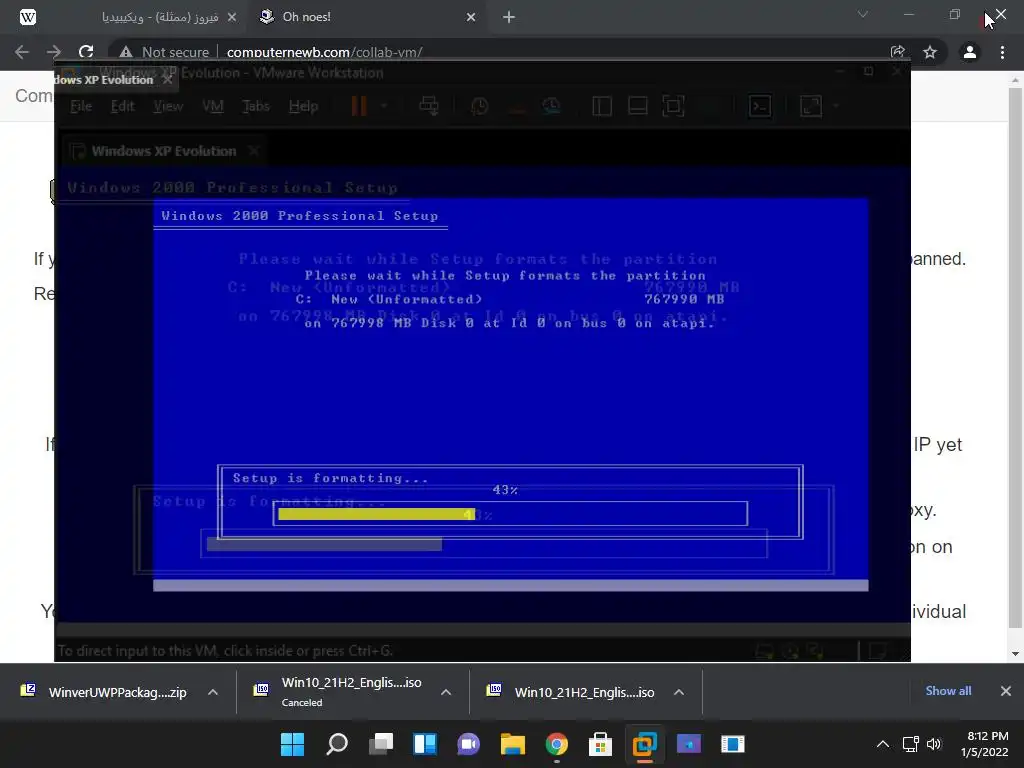Image resolution: width=1024 pixels, height=768 pixels.
Task: Open the File menu in VMware Workstation
Action: (81, 106)
